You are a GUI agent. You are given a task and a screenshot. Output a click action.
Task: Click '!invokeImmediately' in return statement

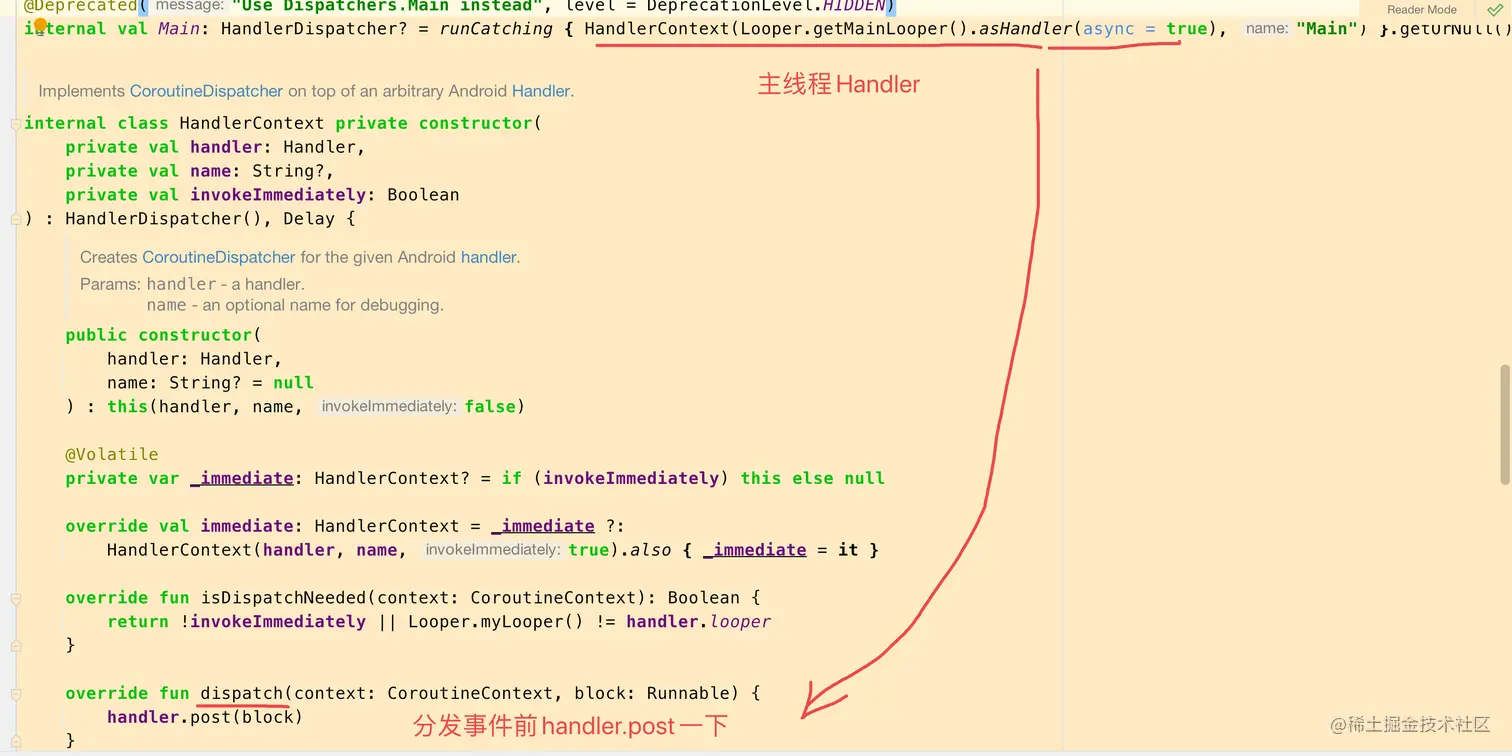click(273, 622)
